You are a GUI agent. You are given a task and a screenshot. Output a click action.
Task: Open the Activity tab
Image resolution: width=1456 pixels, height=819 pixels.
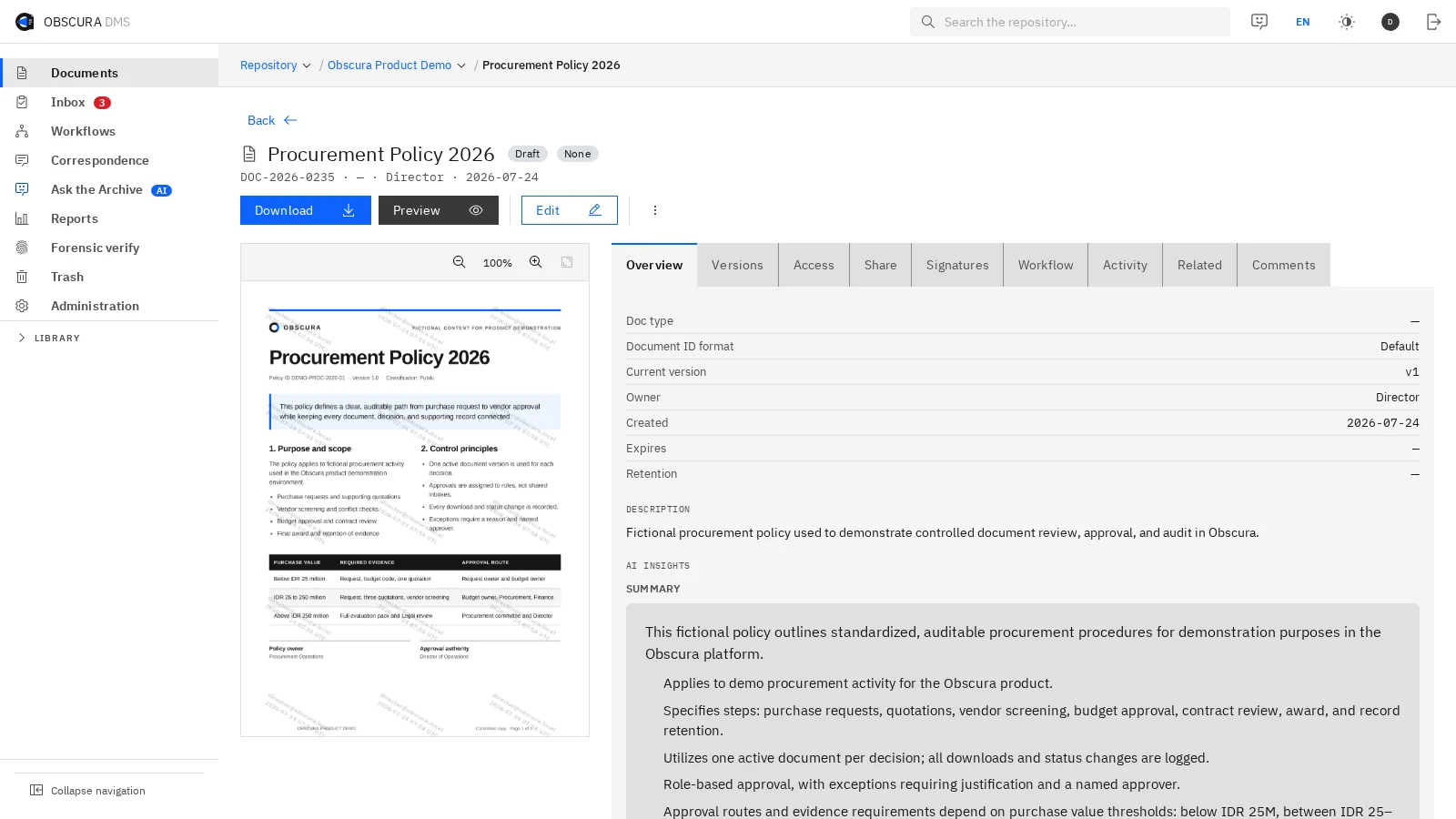pyautogui.click(x=1125, y=265)
